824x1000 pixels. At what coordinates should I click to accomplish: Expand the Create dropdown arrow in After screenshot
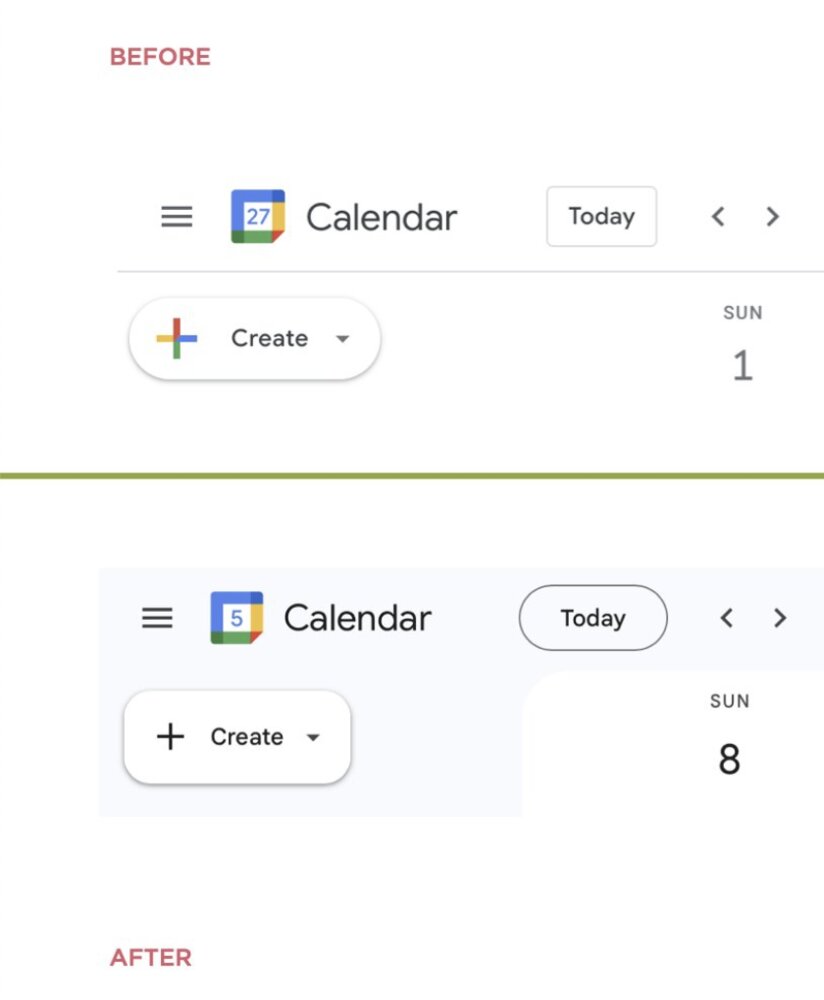pos(313,738)
